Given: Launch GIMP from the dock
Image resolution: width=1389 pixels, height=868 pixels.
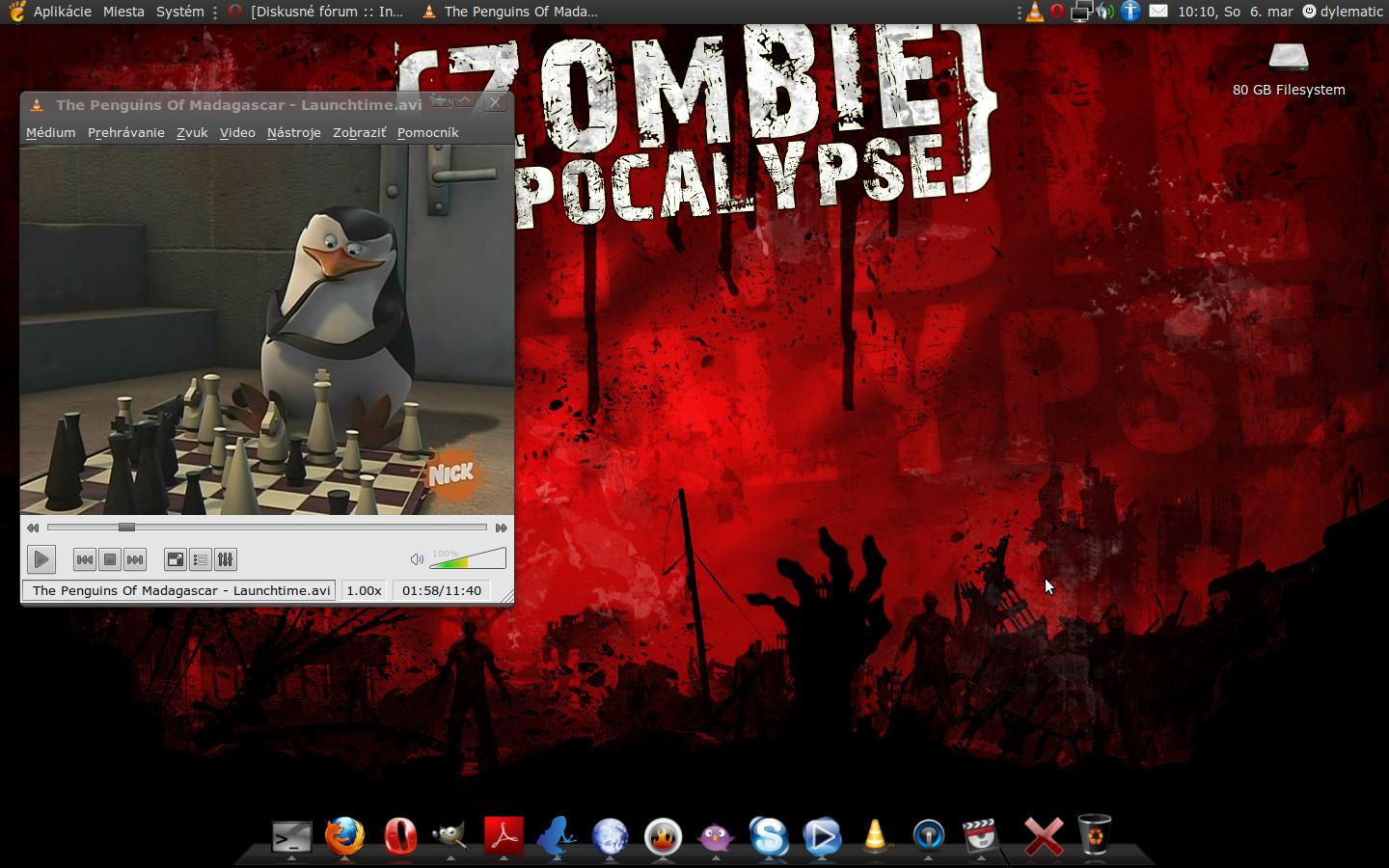Looking at the screenshot, I should pyautogui.click(x=450, y=836).
